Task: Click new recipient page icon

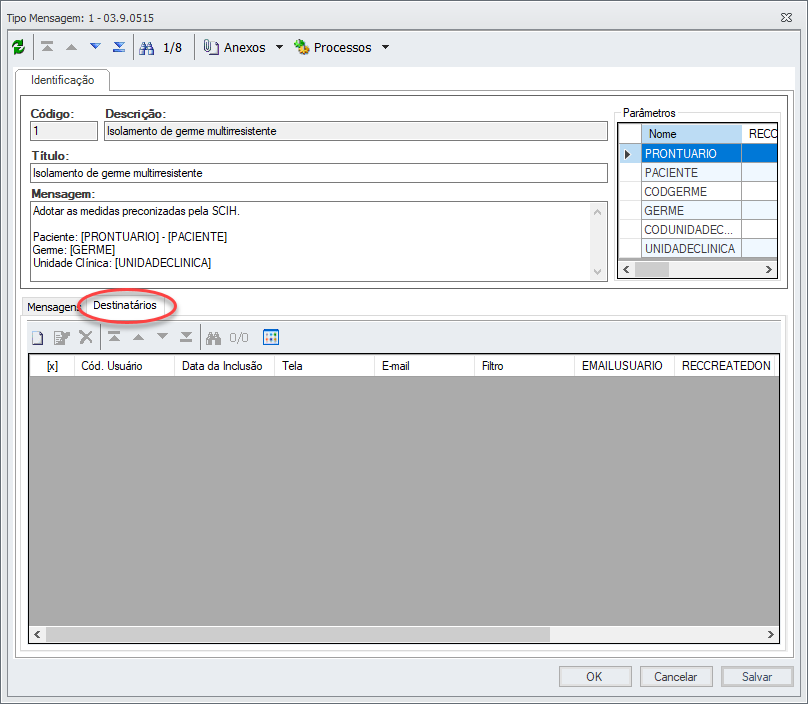Action: [x=38, y=338]
